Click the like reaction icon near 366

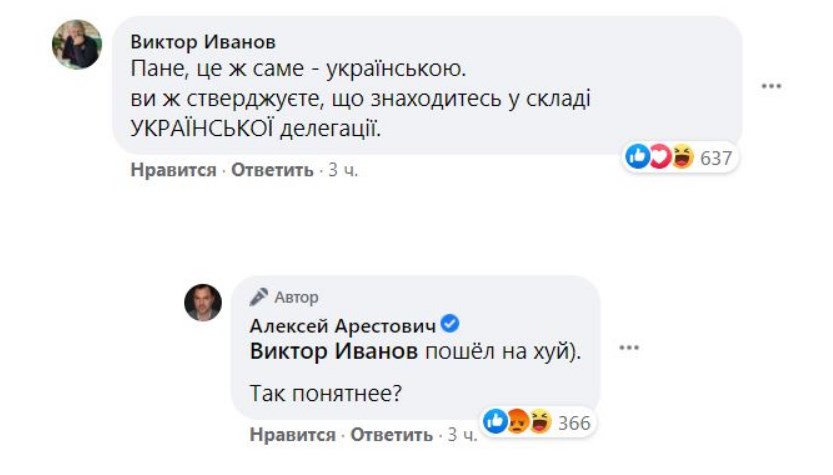[x=495, y=422]
